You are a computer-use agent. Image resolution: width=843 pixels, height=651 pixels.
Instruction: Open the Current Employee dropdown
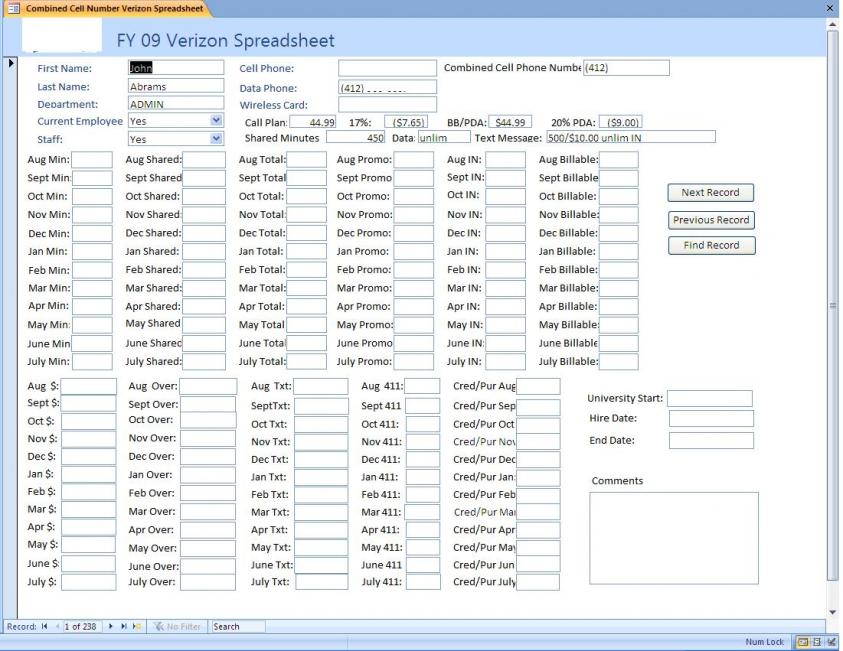pos(216,120)
